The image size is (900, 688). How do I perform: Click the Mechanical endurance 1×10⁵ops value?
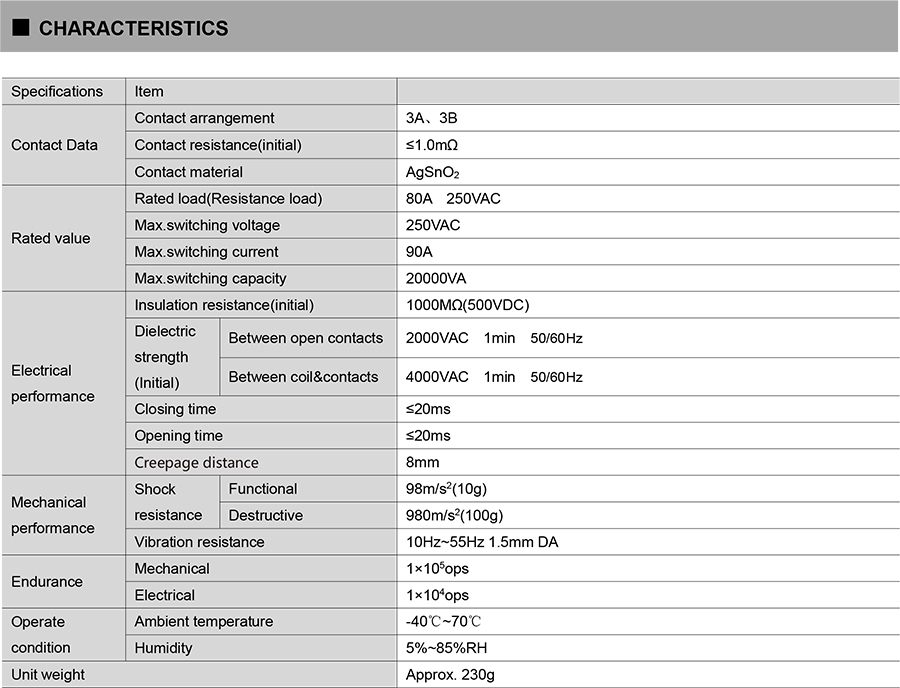[437, 568]
